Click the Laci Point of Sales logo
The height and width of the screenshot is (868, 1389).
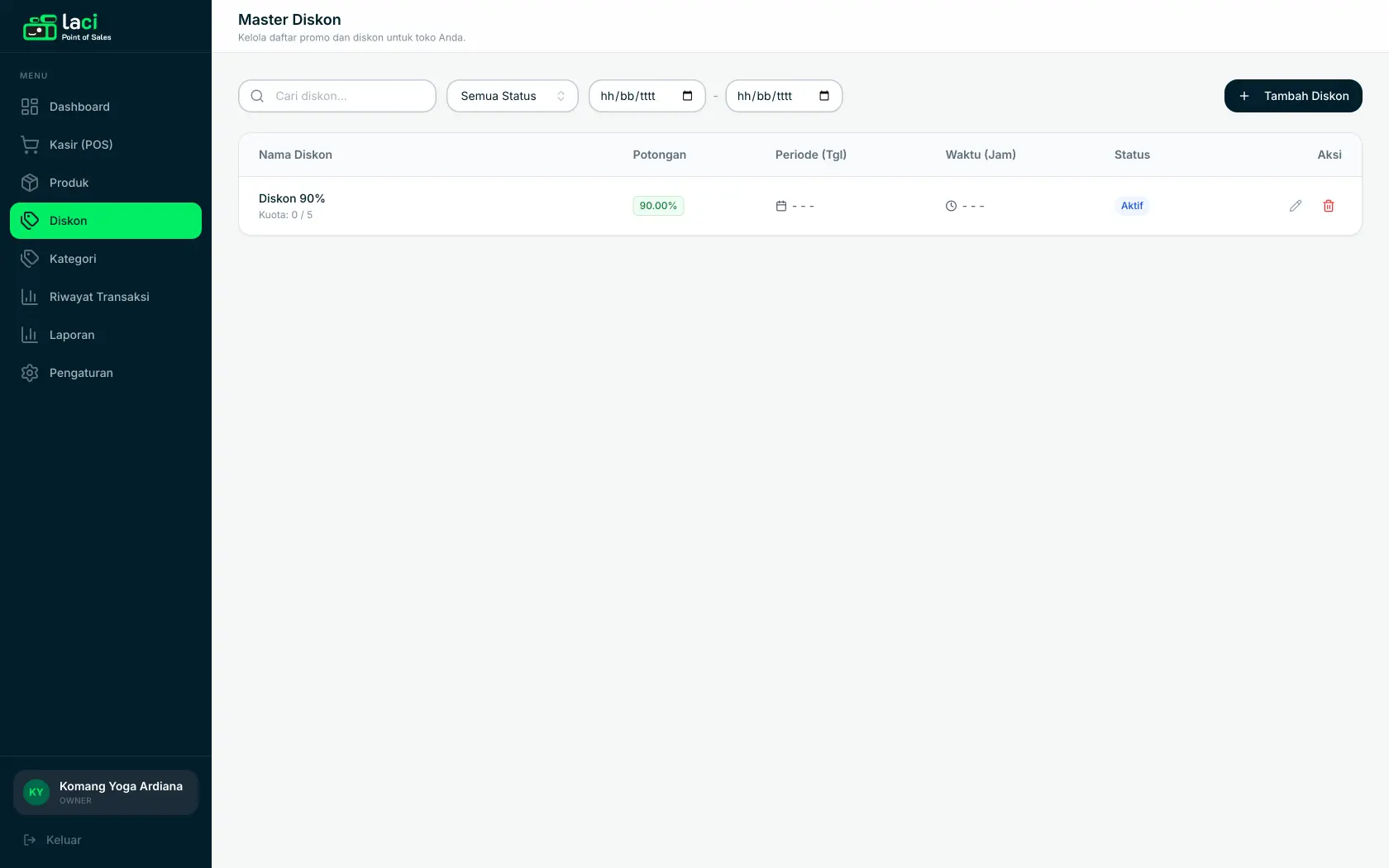pyautogui.click(x=67, y=26)
